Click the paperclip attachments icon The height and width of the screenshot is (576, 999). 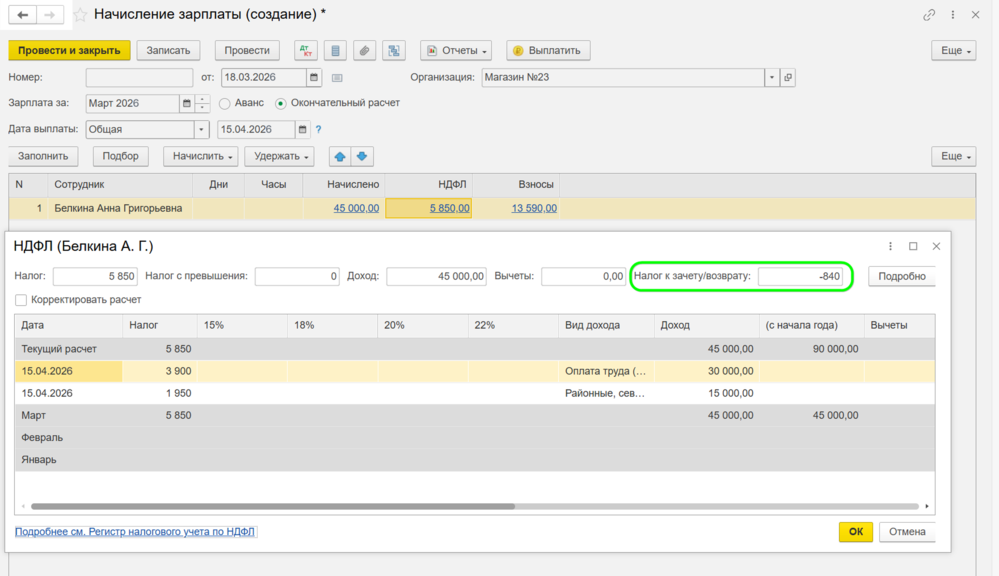click(365, 50)
